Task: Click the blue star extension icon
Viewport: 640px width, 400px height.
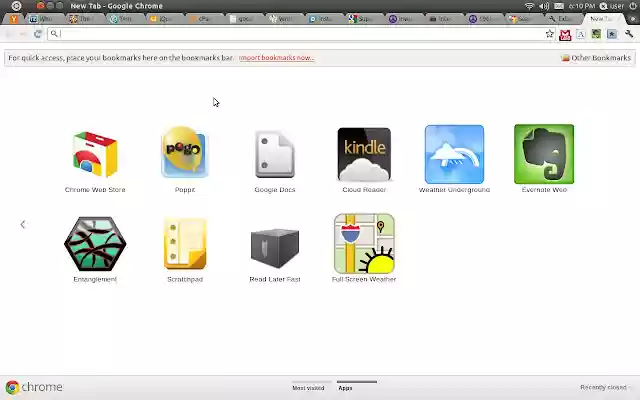Action: click(611, 34)
